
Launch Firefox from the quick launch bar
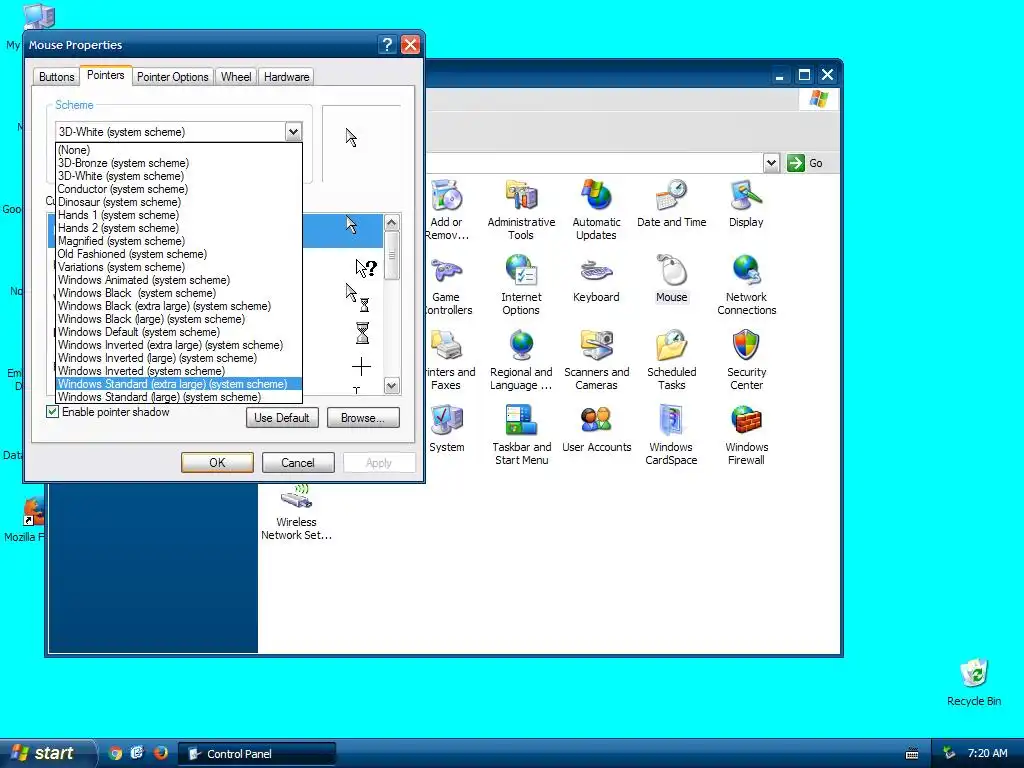tap(160, 753)
